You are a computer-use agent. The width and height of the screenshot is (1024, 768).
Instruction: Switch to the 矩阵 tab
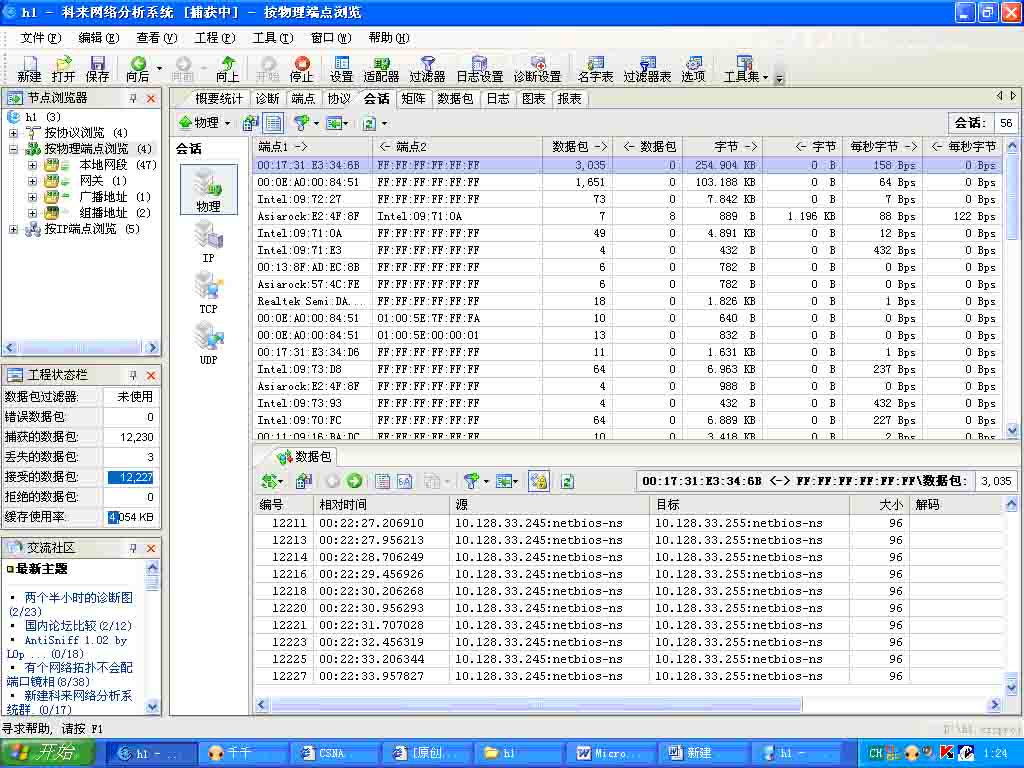tap(413, 99)
